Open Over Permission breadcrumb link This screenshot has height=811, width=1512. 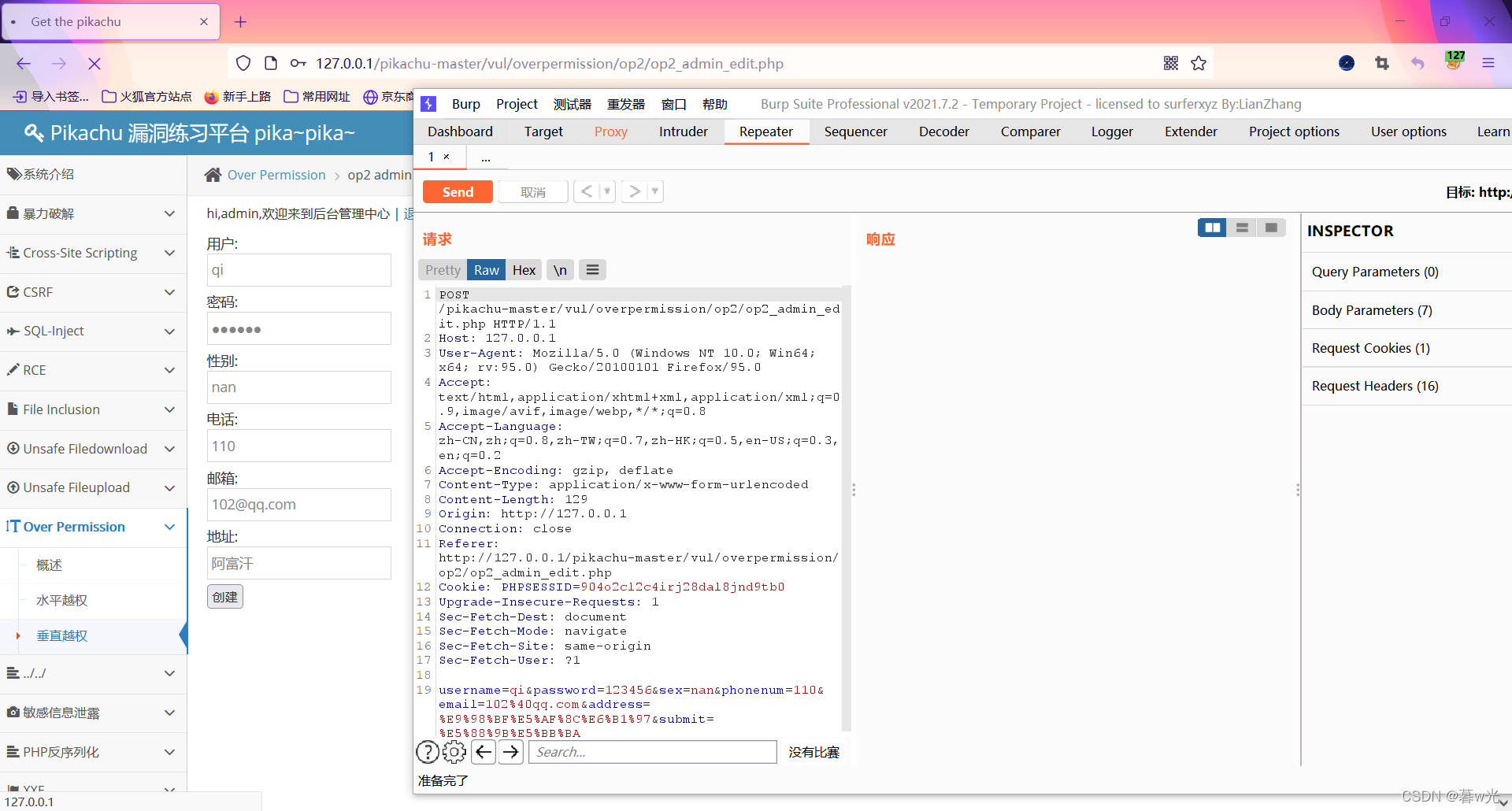click(x=276, y=175)
